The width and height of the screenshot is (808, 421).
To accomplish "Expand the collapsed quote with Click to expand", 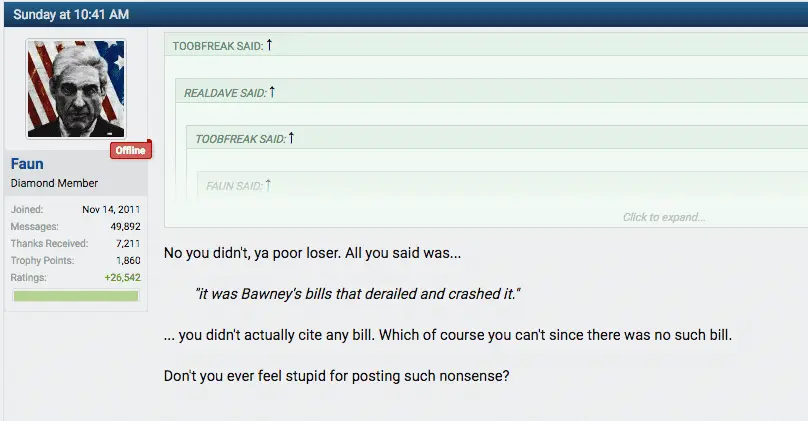I will tap(664, 217).
